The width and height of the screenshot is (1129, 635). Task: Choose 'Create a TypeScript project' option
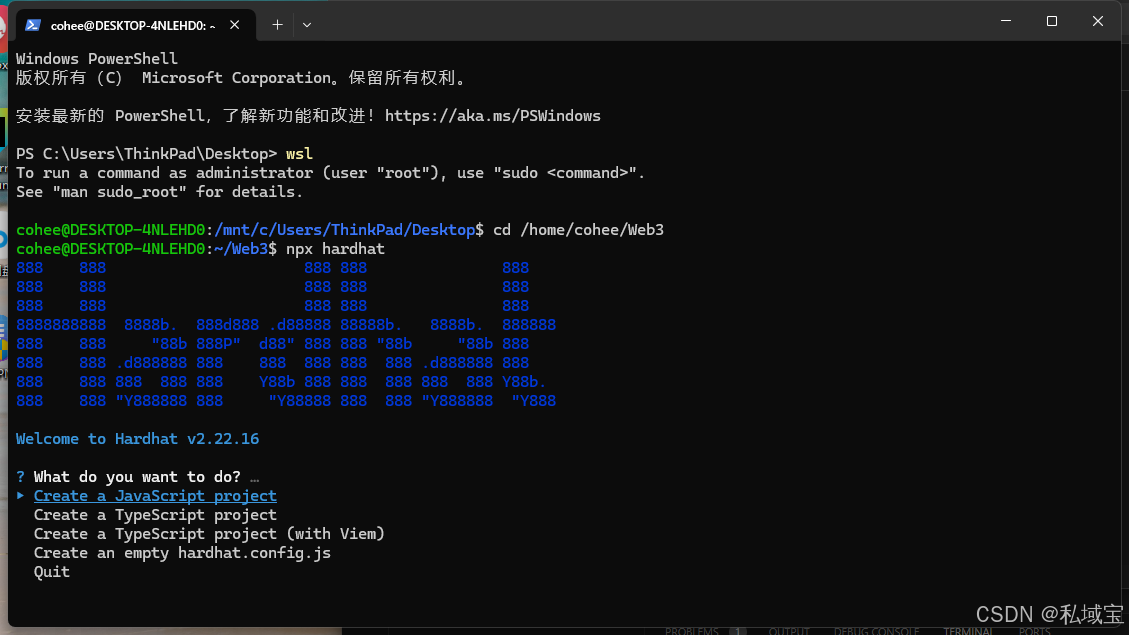point(154,514)
